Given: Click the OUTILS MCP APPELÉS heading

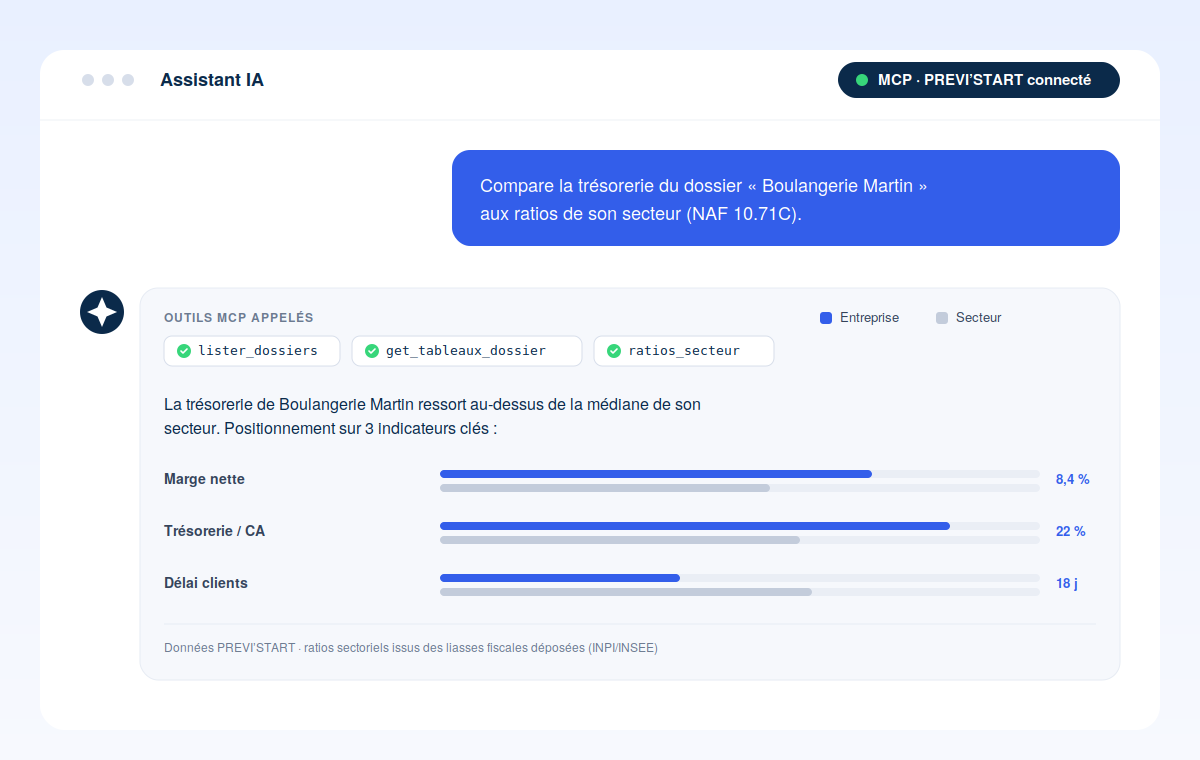Looking at the screenshot, I should click(239, 318).
